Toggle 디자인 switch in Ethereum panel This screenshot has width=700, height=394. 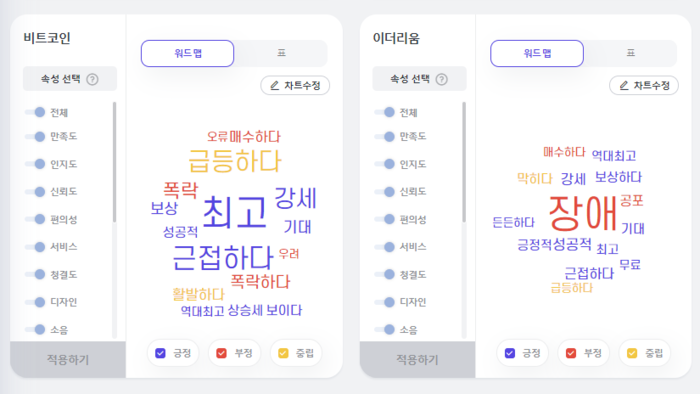click(x=384, y=302)
